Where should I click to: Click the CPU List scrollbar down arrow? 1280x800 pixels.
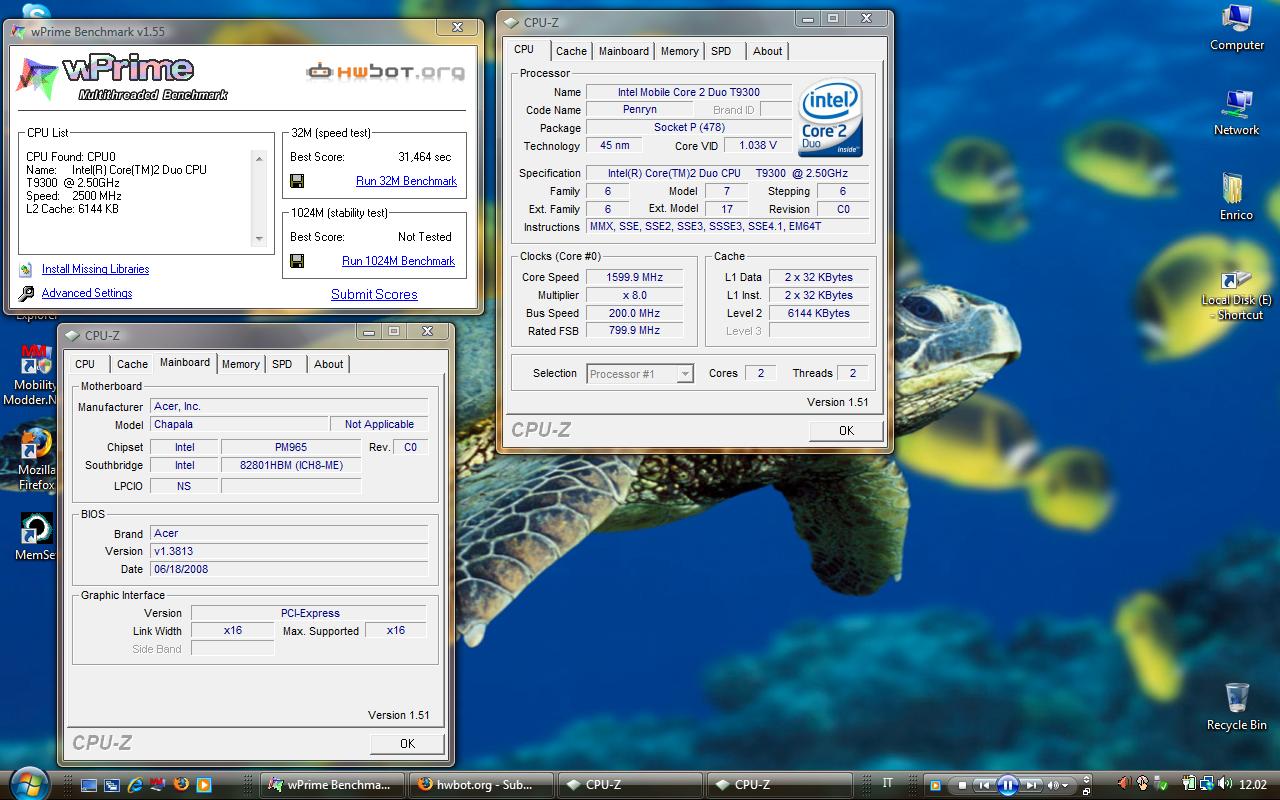pyautogui.click(x=260, y=239)
